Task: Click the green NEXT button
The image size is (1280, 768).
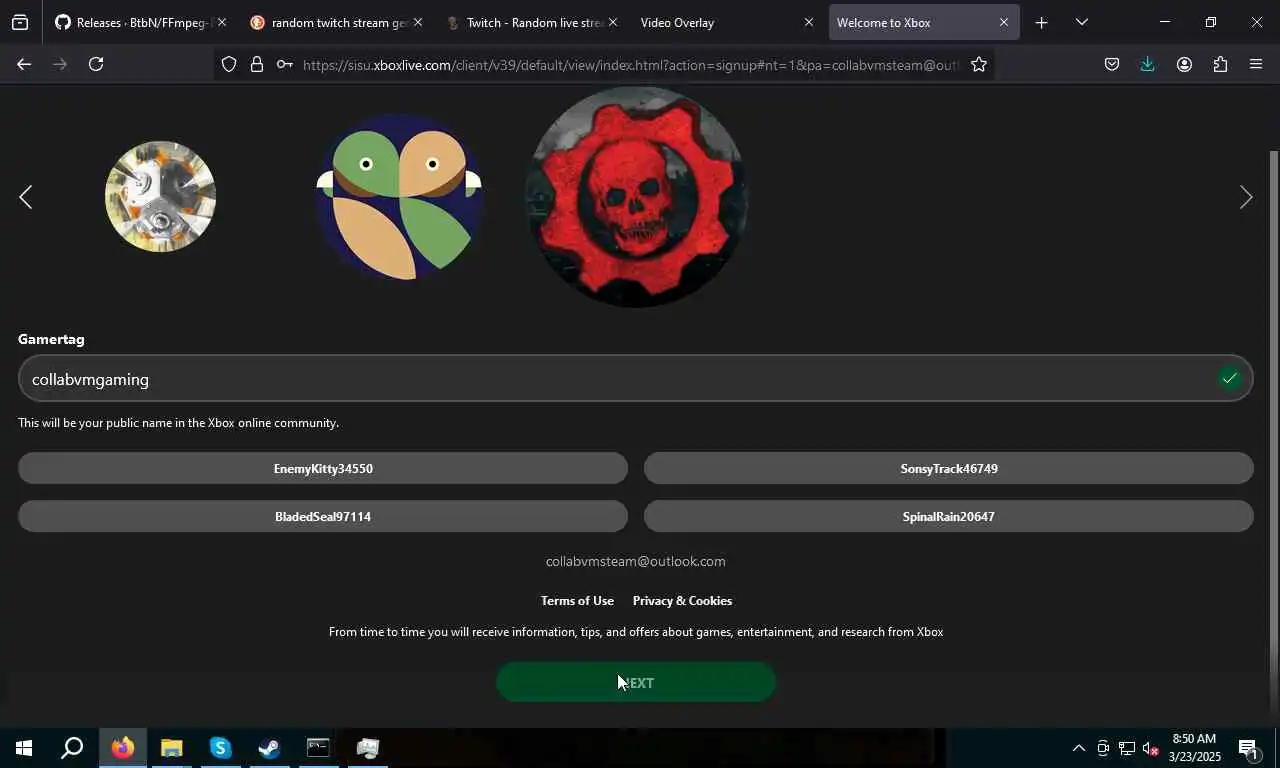Action: (x=636, y=682)
